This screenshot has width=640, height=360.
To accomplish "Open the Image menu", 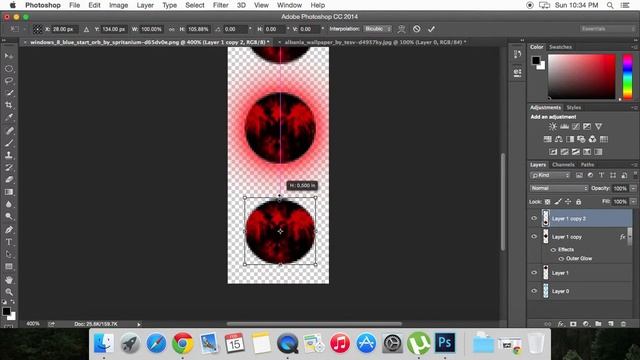I will (118, 5).
